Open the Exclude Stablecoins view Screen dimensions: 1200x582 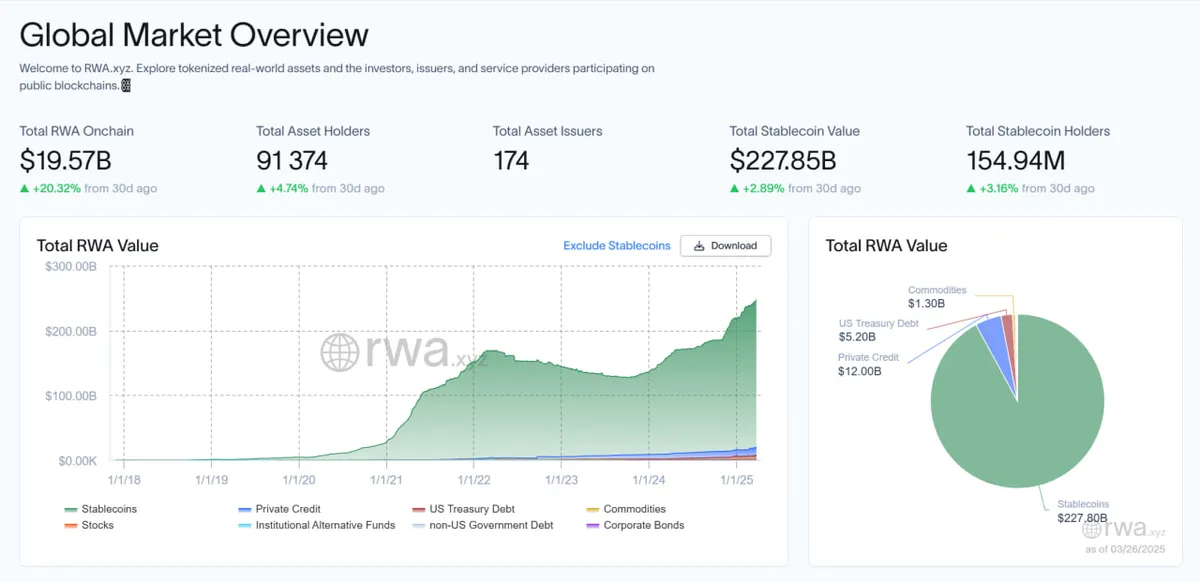(x=616, y=245)
